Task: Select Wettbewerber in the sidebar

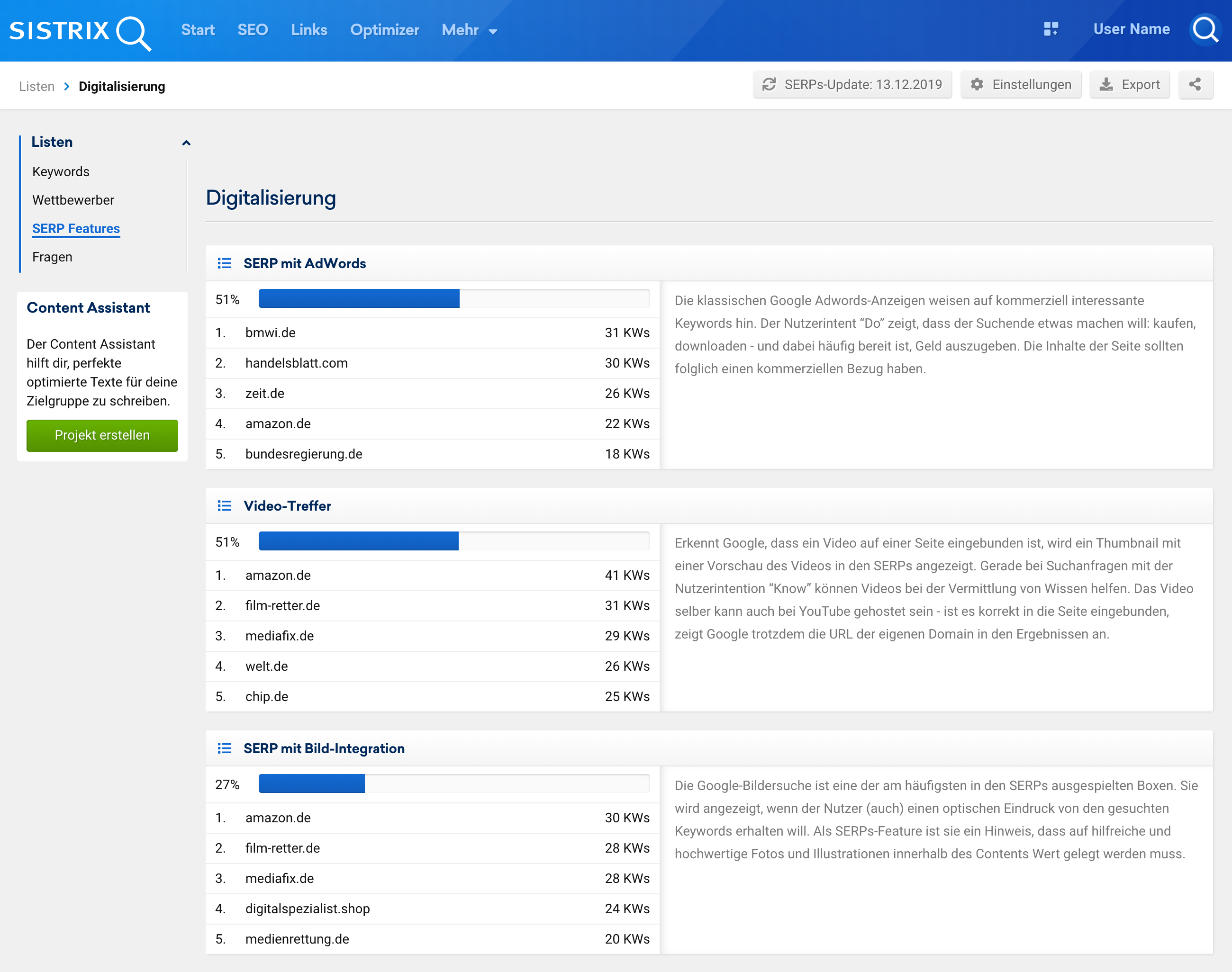Action: (x=73, y=200)
